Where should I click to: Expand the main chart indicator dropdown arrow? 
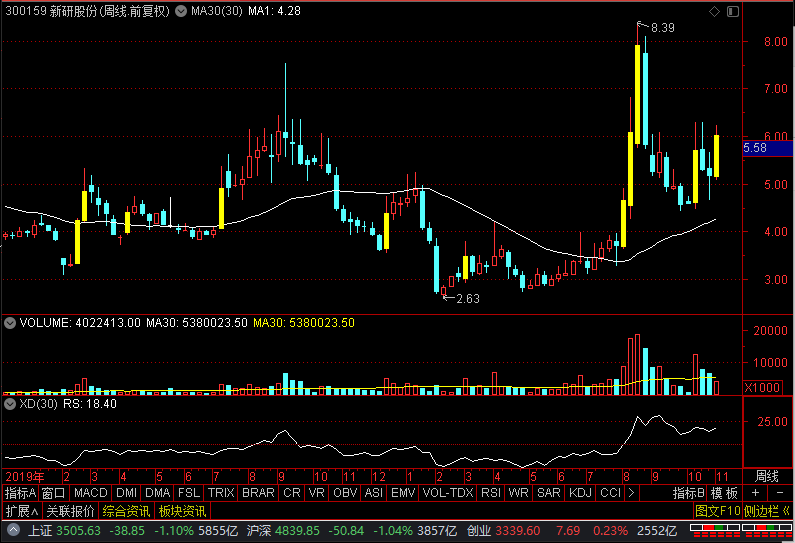(179, 12)
